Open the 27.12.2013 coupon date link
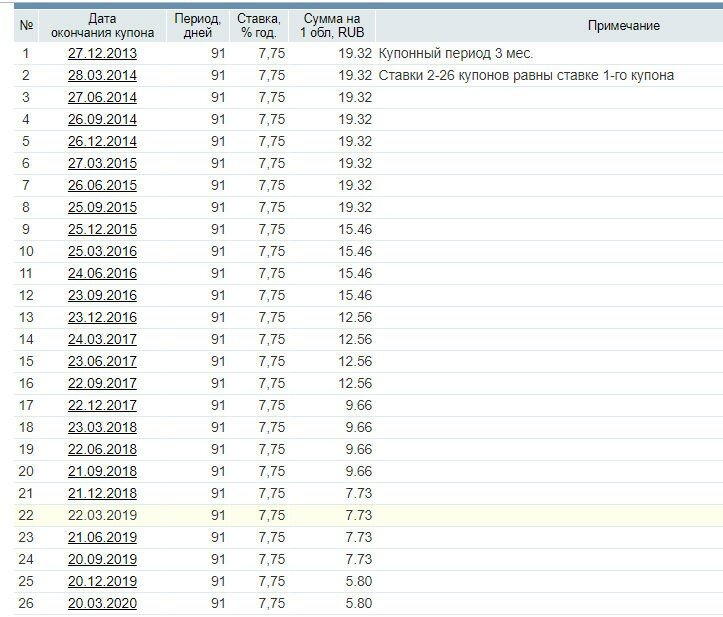The image size is (723, 617). pos(102,53)
